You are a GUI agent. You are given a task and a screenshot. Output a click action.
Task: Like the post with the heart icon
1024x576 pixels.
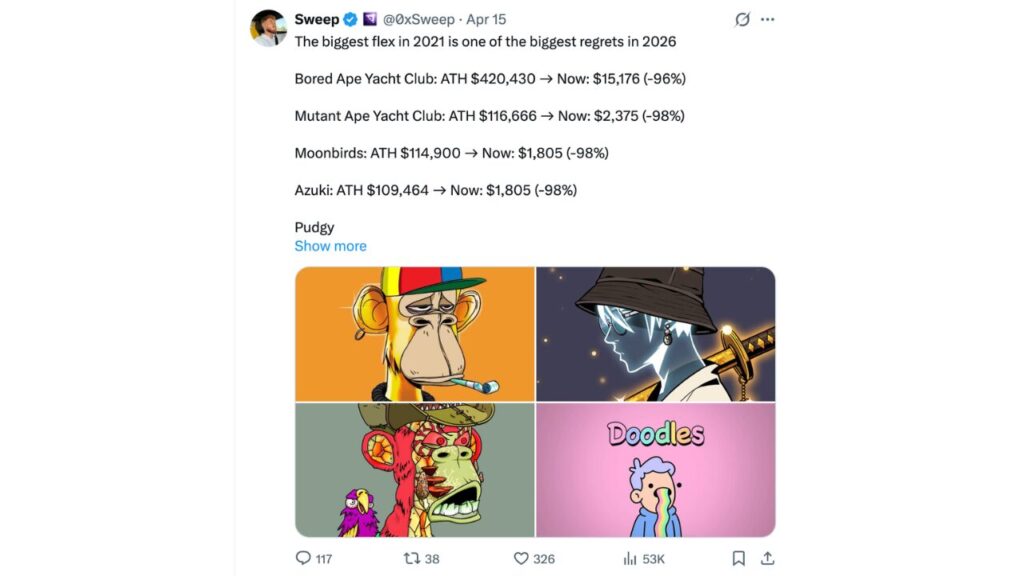pyautogui.click(x=520, y=558)
